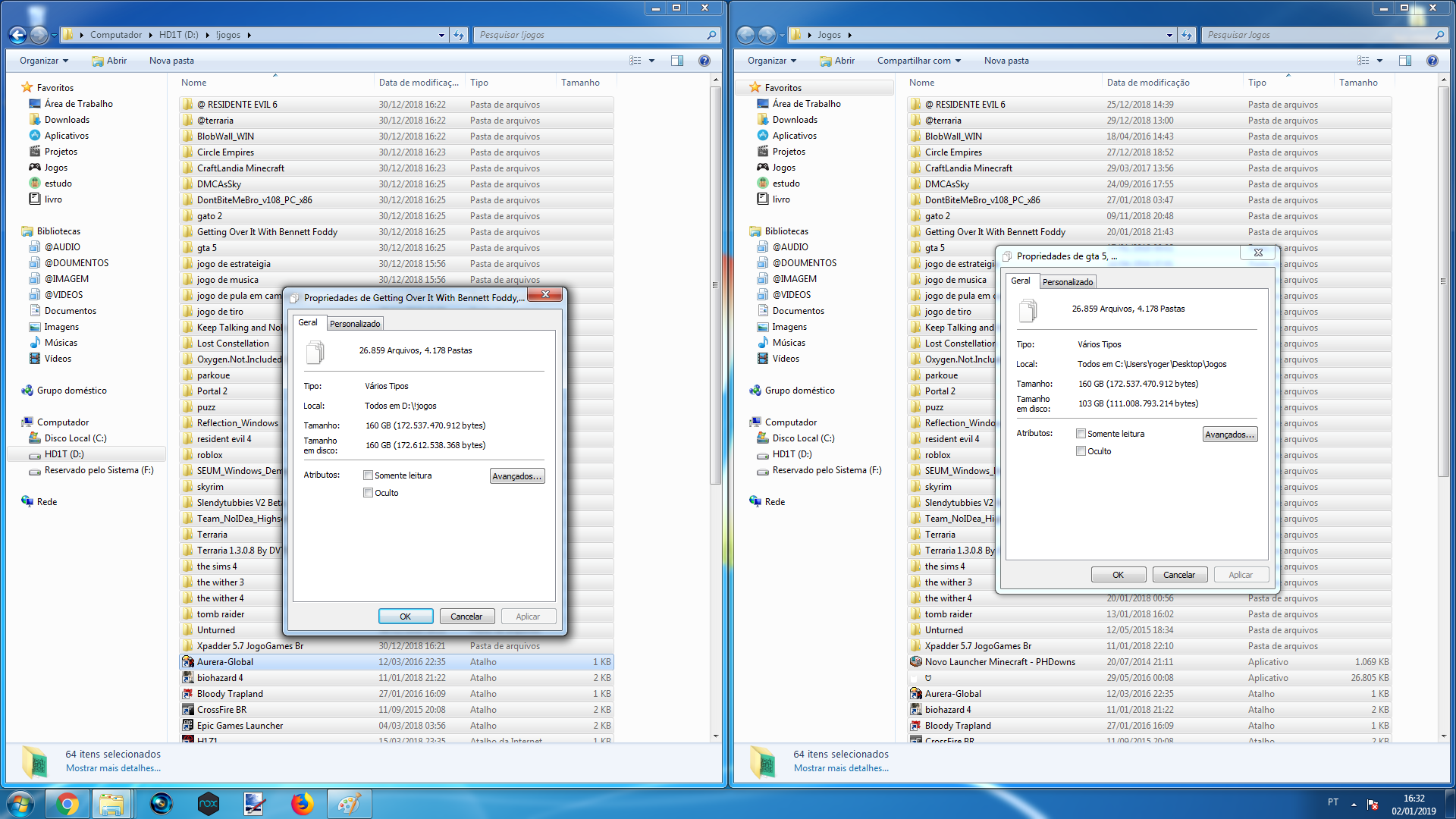This screenshot has width=1456, height=819.
Task: Open Compartilhar com dropdown in right window
Action: pyautogui.click(x=919, y=61)
